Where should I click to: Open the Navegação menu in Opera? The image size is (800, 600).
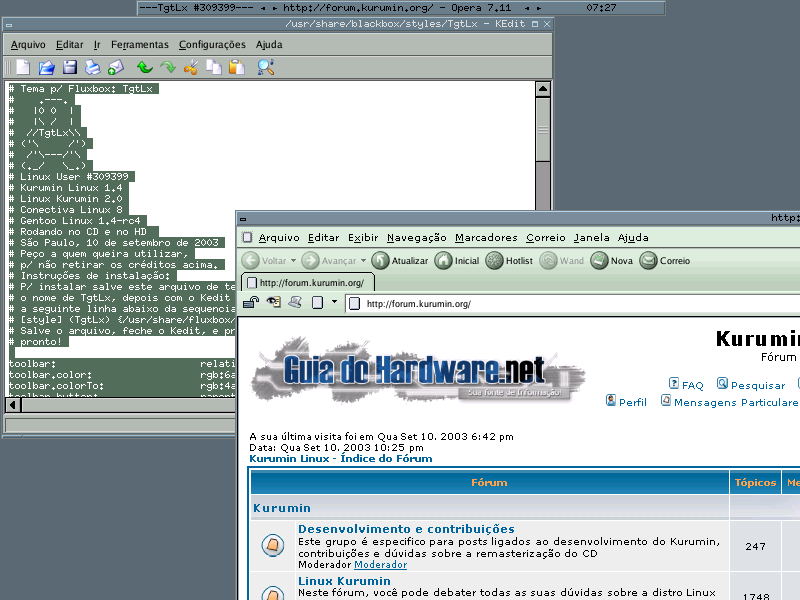click(x=416, y=238)
